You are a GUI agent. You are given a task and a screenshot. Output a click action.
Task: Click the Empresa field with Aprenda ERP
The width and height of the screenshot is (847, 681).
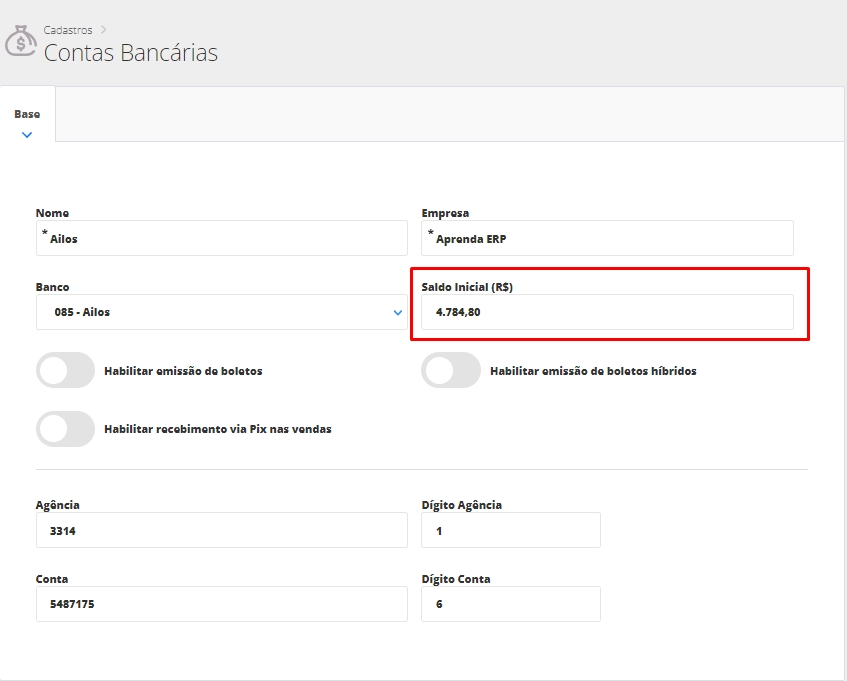point(607,239)
